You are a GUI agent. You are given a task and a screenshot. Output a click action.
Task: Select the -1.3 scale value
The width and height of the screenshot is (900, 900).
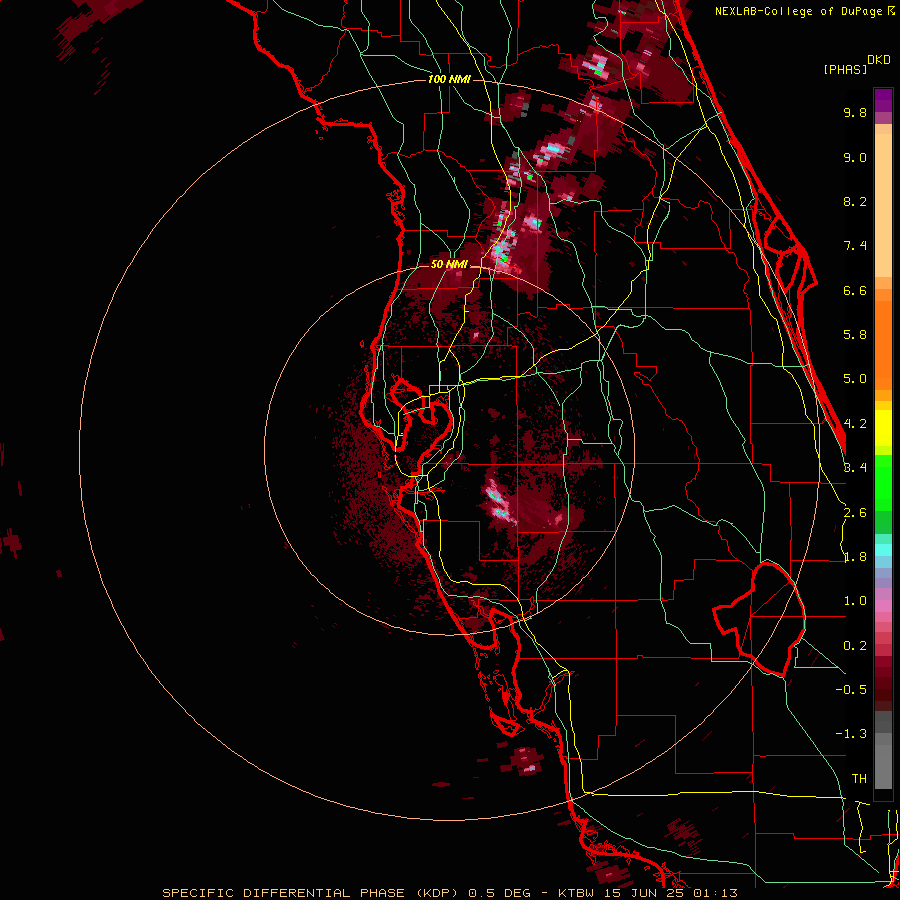coord(851,734)
